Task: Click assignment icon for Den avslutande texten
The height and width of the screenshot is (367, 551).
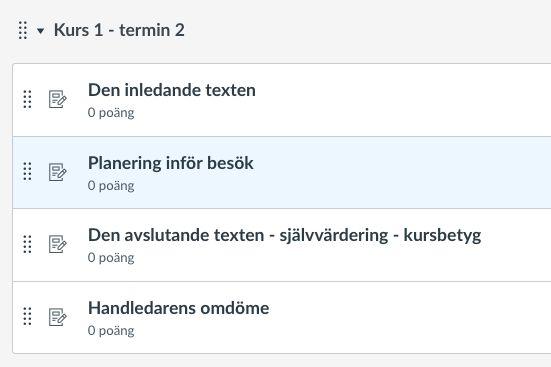Action: pos(57,244)
